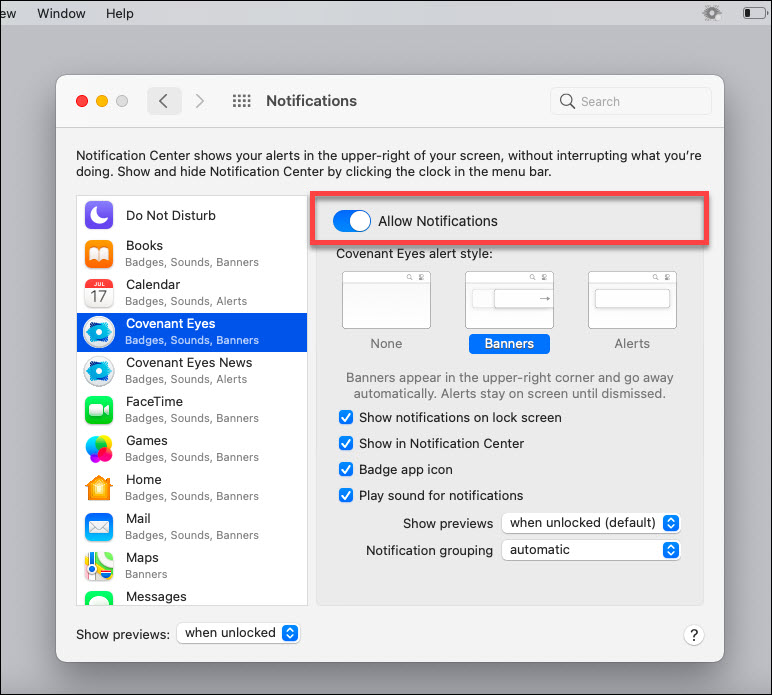Select Do Not Disturb in the list
Viewport: 772px width, 695px height.
[192, 215]
